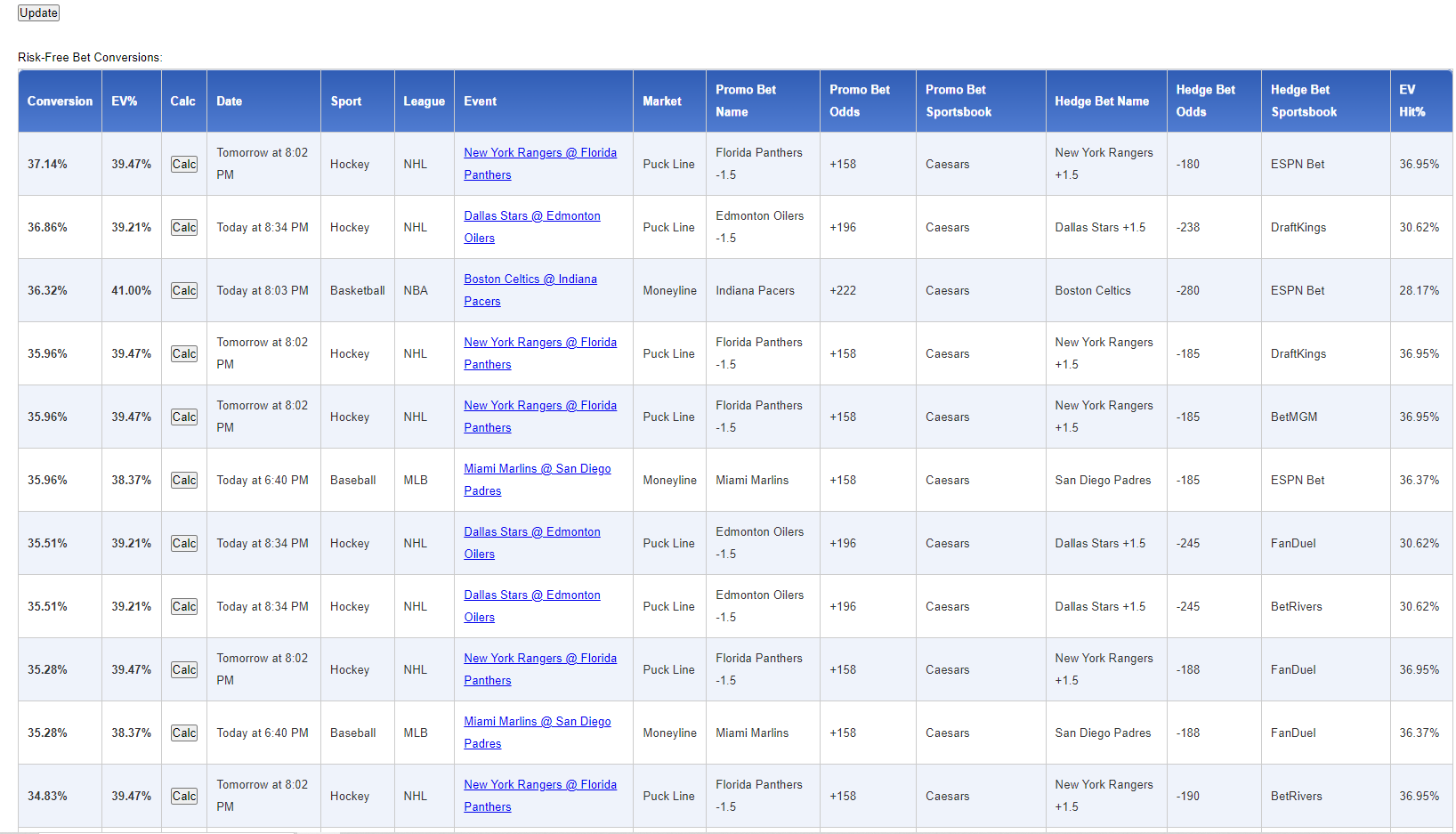Viewport: 1456px width, 834px height.
Task: Open Calc for the 36.86% conversion row
Action: (184, 227)
